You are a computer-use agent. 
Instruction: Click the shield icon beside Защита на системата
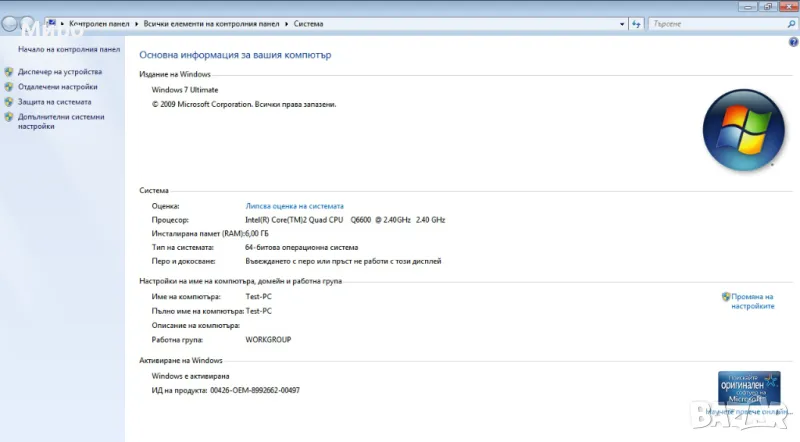[9, 102]
